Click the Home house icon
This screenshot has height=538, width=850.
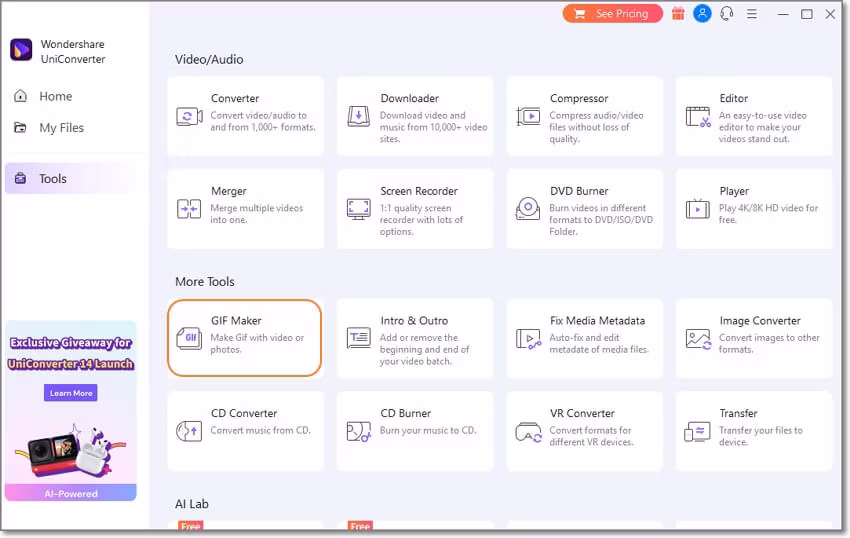20,96
